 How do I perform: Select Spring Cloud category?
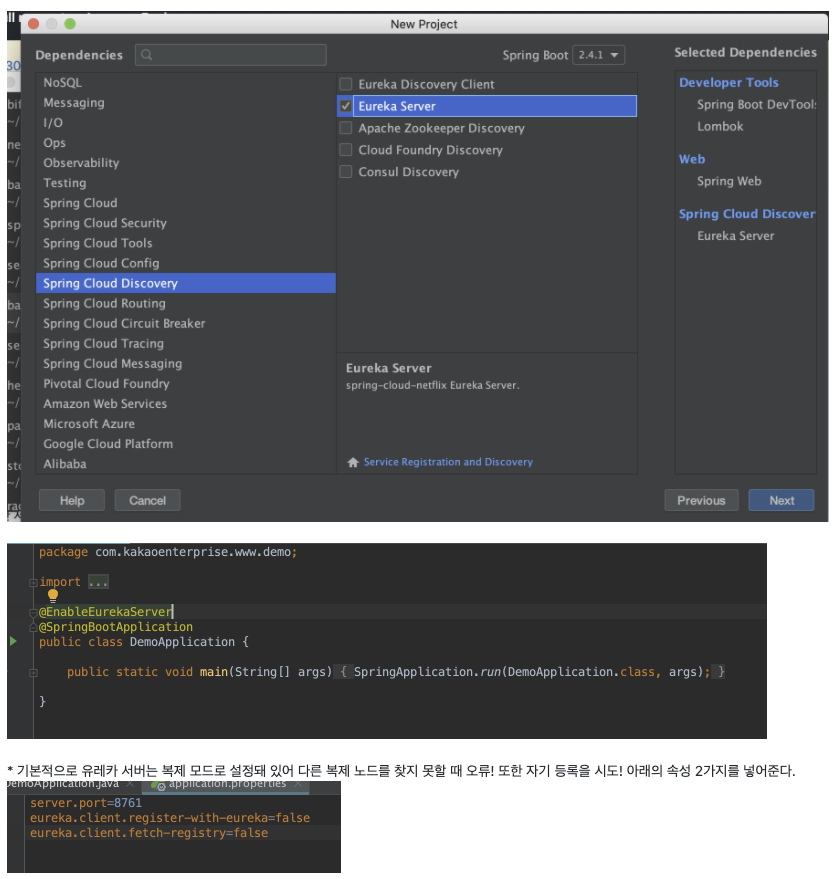pos(186,203)
